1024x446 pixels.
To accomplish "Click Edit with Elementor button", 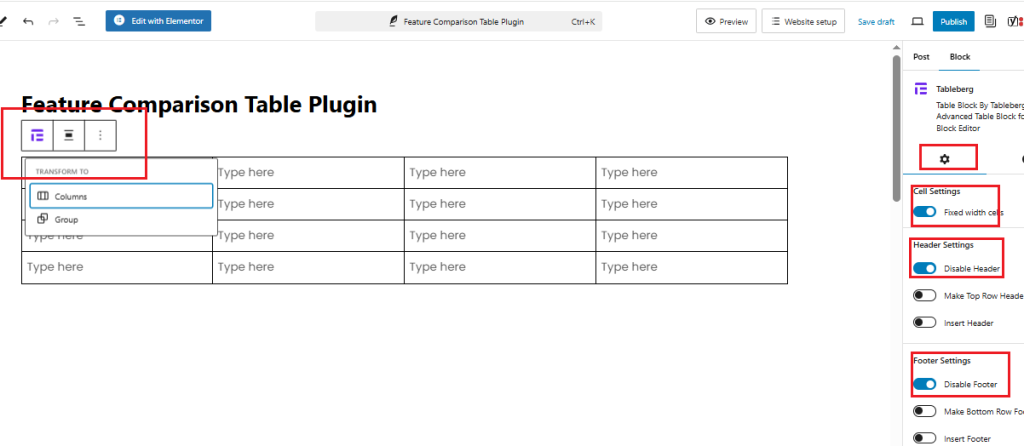I will click(158, 21).
